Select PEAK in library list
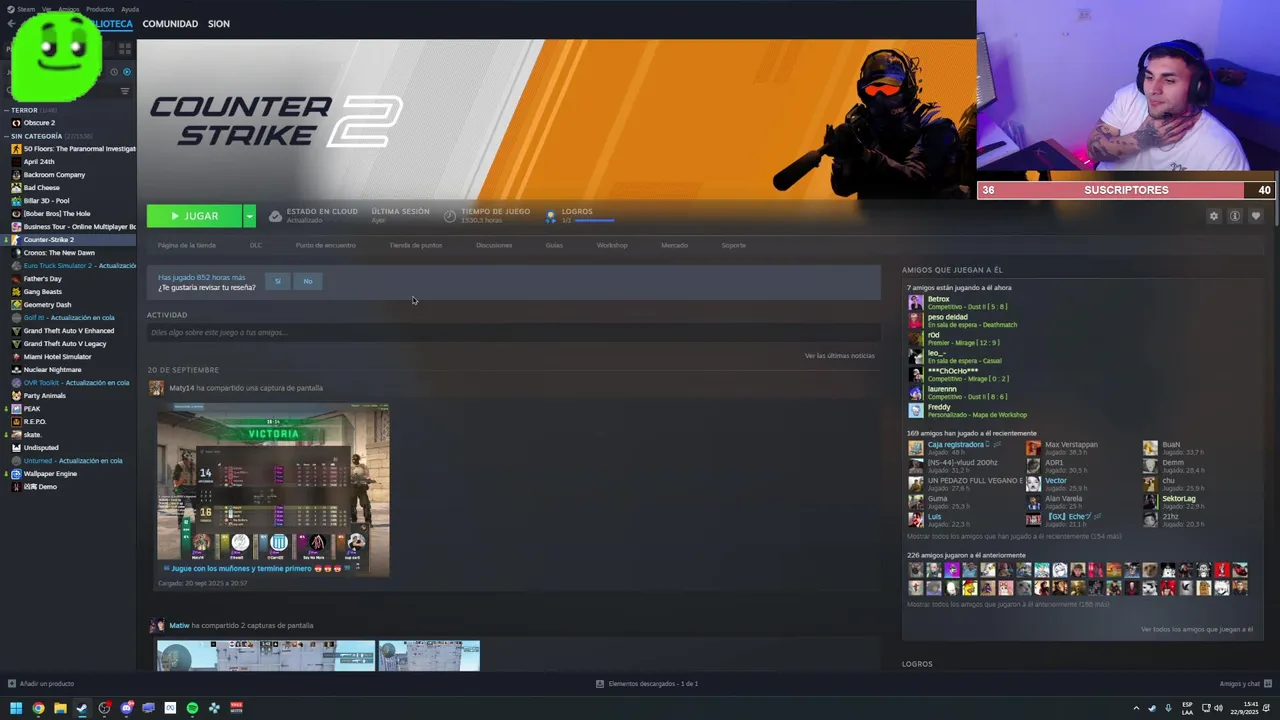This screenshot has width=1280, height=720. point(32,409)
